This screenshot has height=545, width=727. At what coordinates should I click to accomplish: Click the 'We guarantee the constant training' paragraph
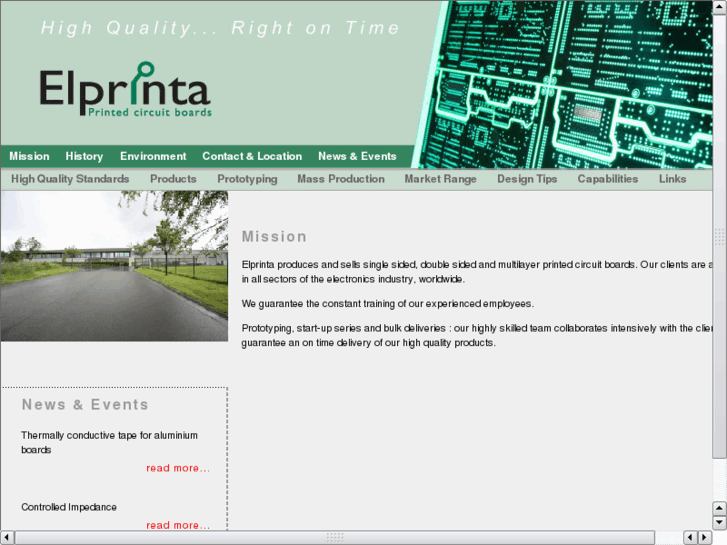point(388,304)
